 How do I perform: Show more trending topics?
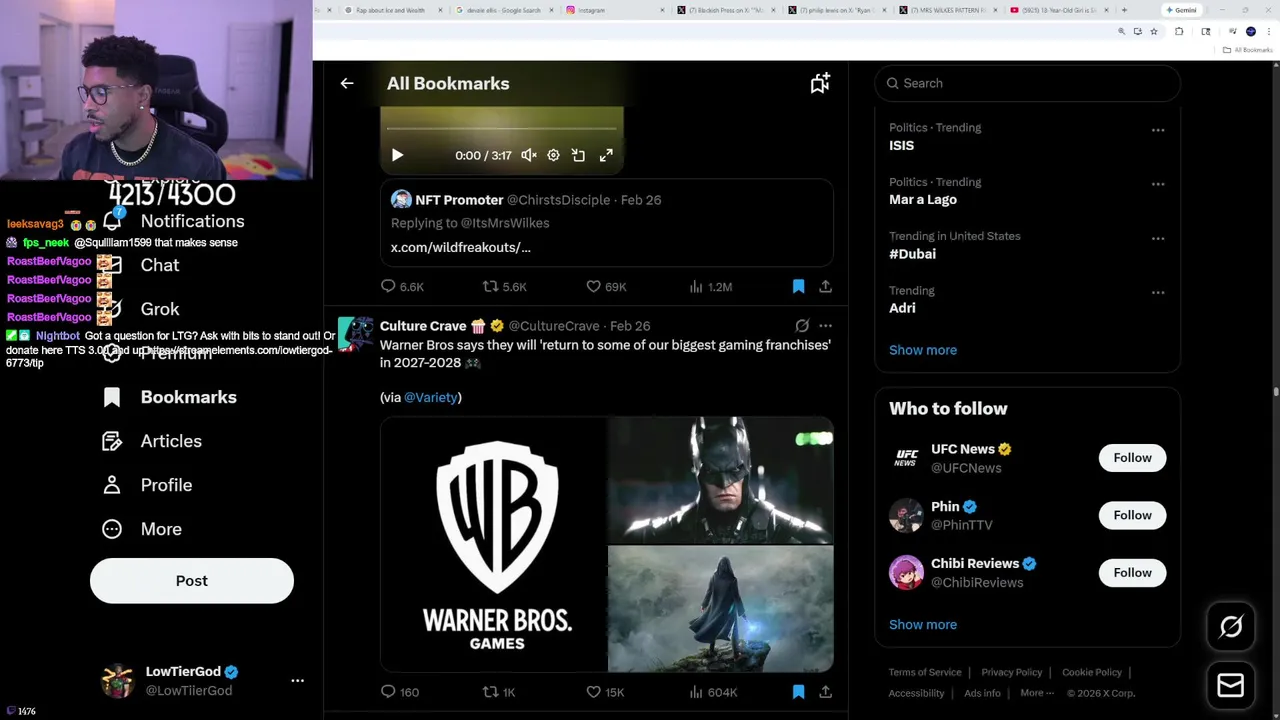(923, 350)
